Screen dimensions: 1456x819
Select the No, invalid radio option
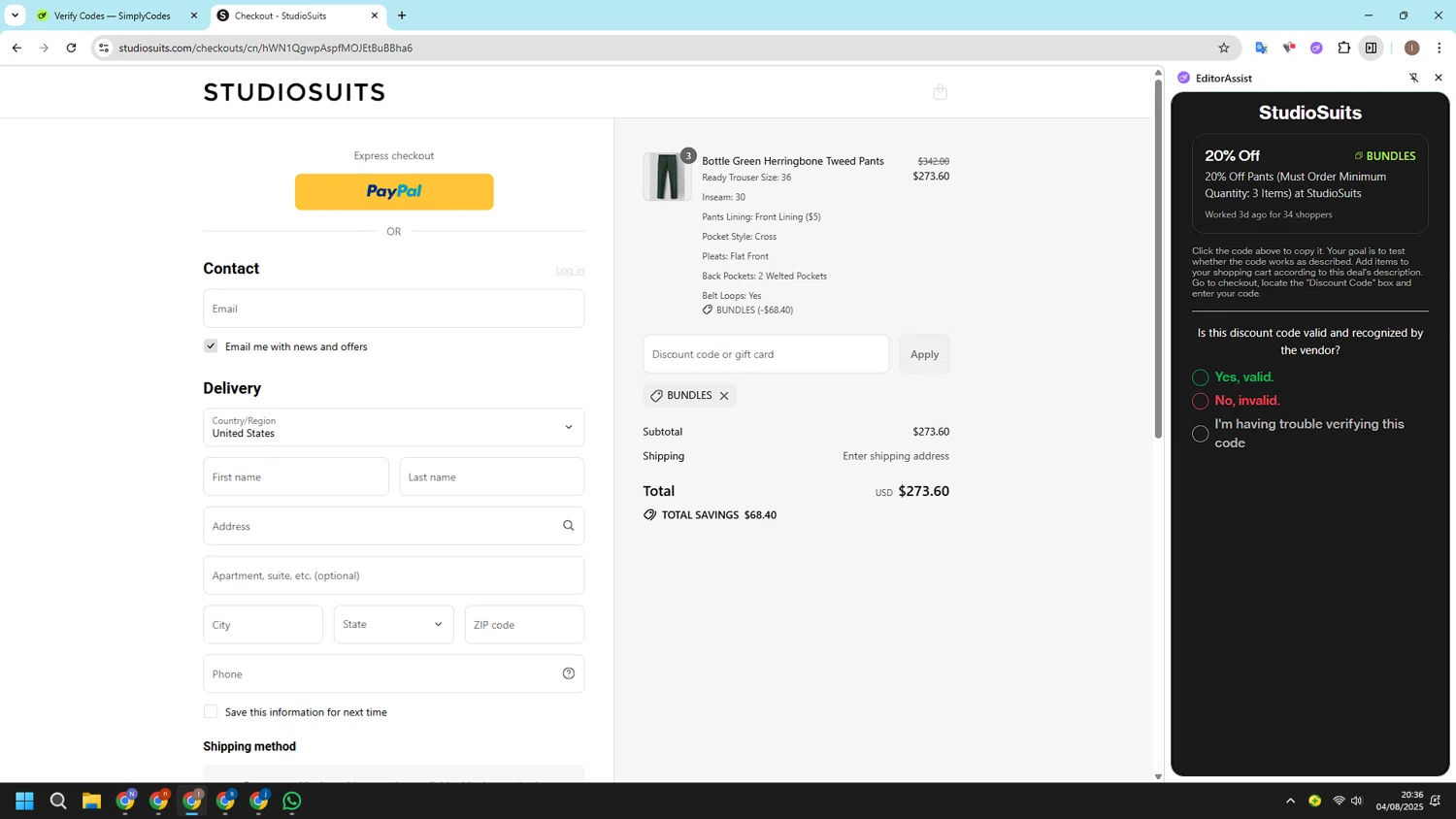tap(1201, 401)
